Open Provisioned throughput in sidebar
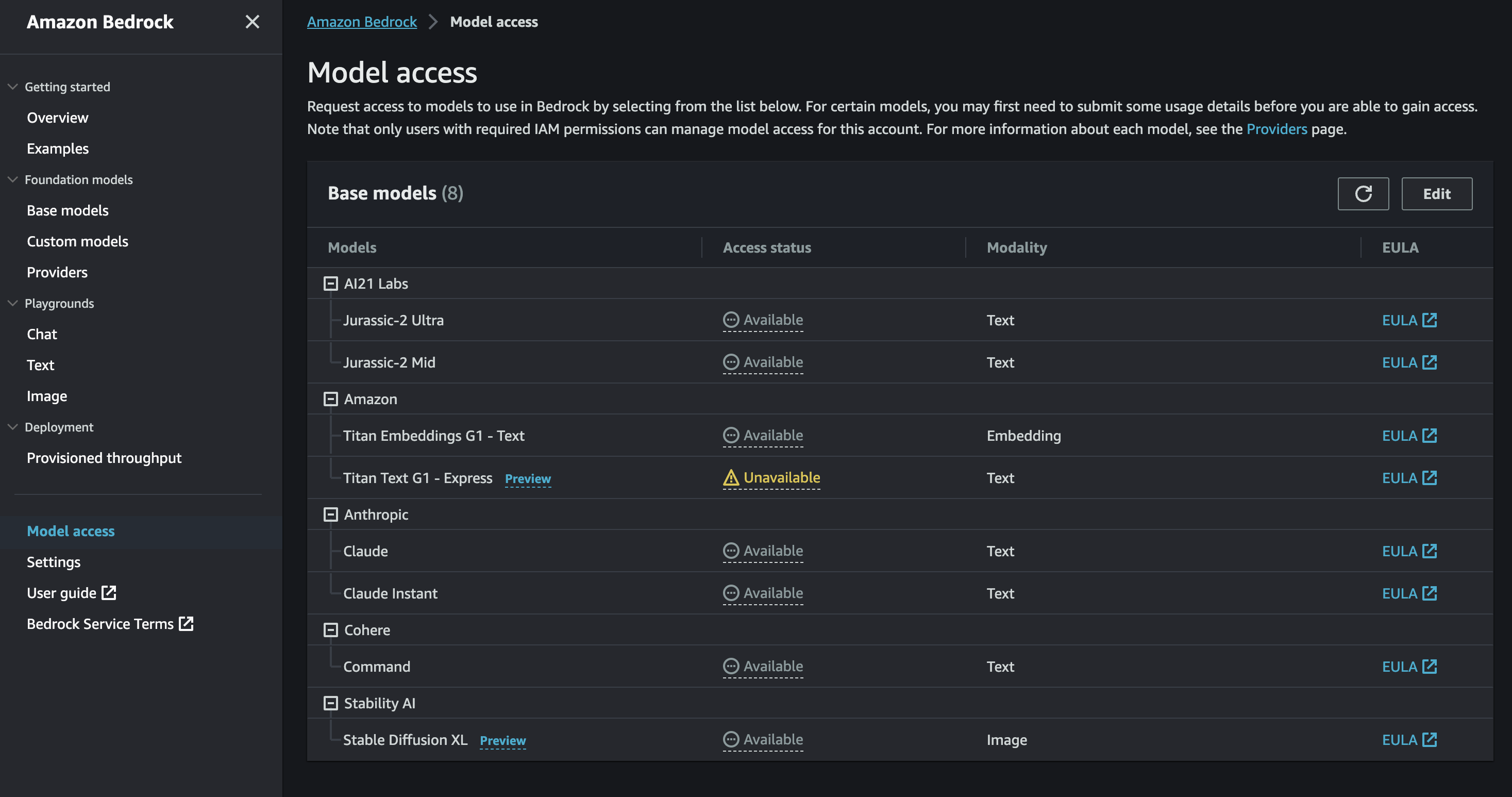 pyautogui.click(x=104, y=458)
